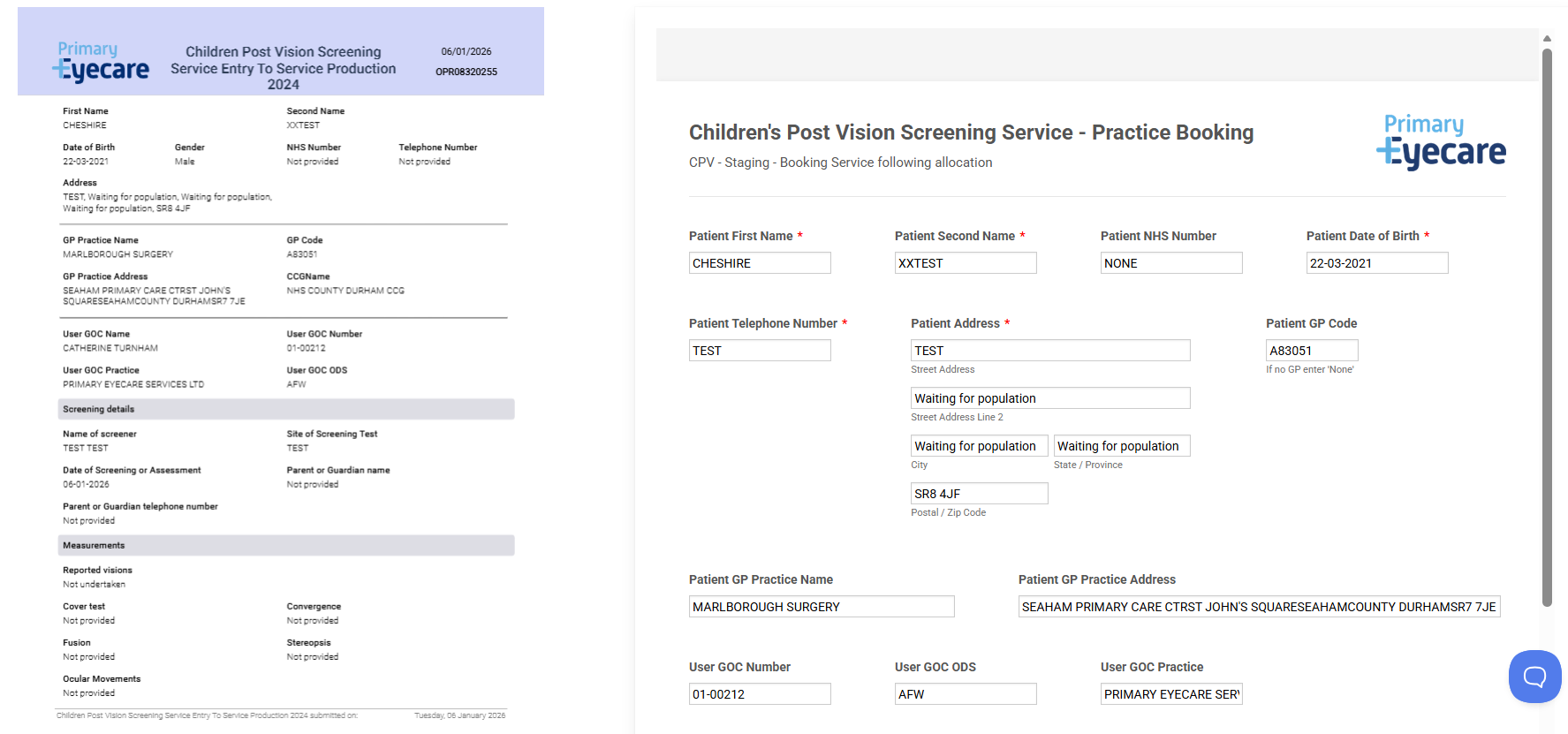Click the vertical scrollbar thumb
Screen dimensions: 1568x734
(x=1547, y=327)
